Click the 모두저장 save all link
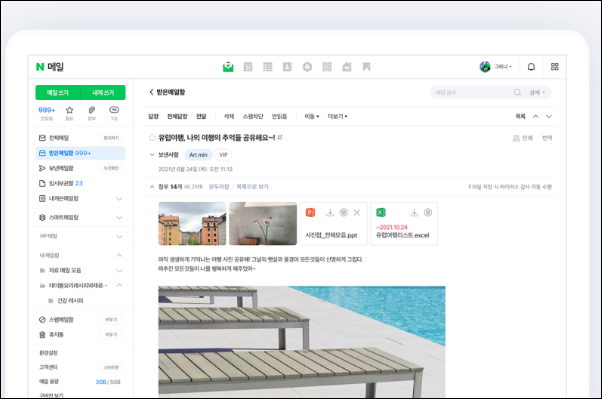602x399 pixels. (x=219, y=187)
